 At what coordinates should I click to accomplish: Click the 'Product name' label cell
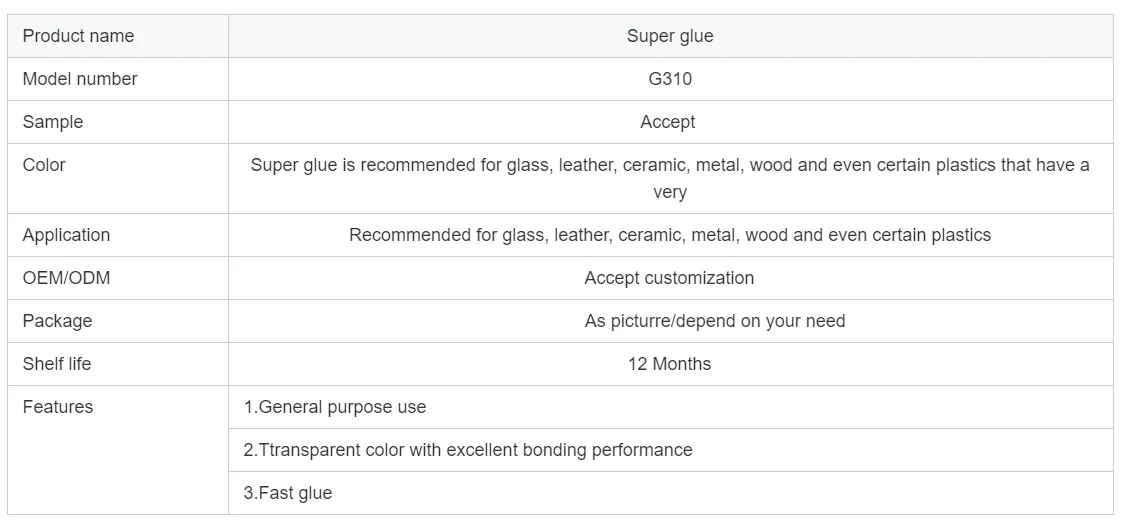78,36
